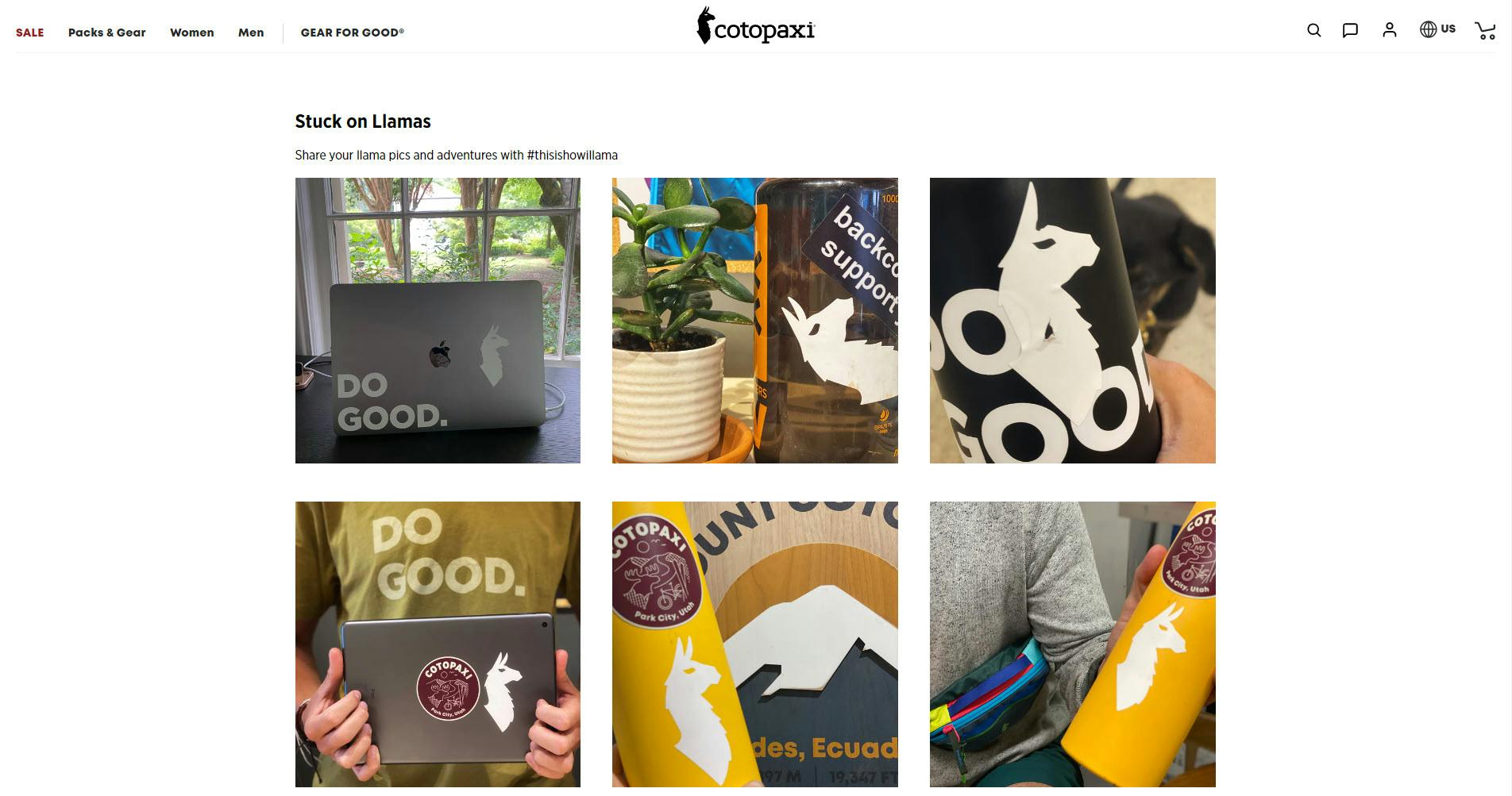Open the search magnifier icon

coord(1314,30)
